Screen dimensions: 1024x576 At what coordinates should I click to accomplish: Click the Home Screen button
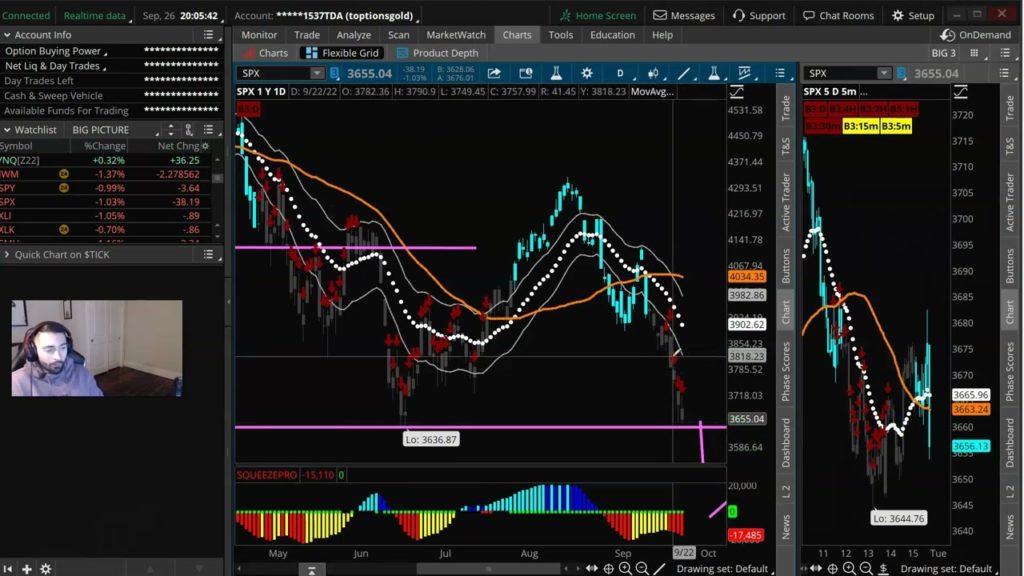point(598,15)
